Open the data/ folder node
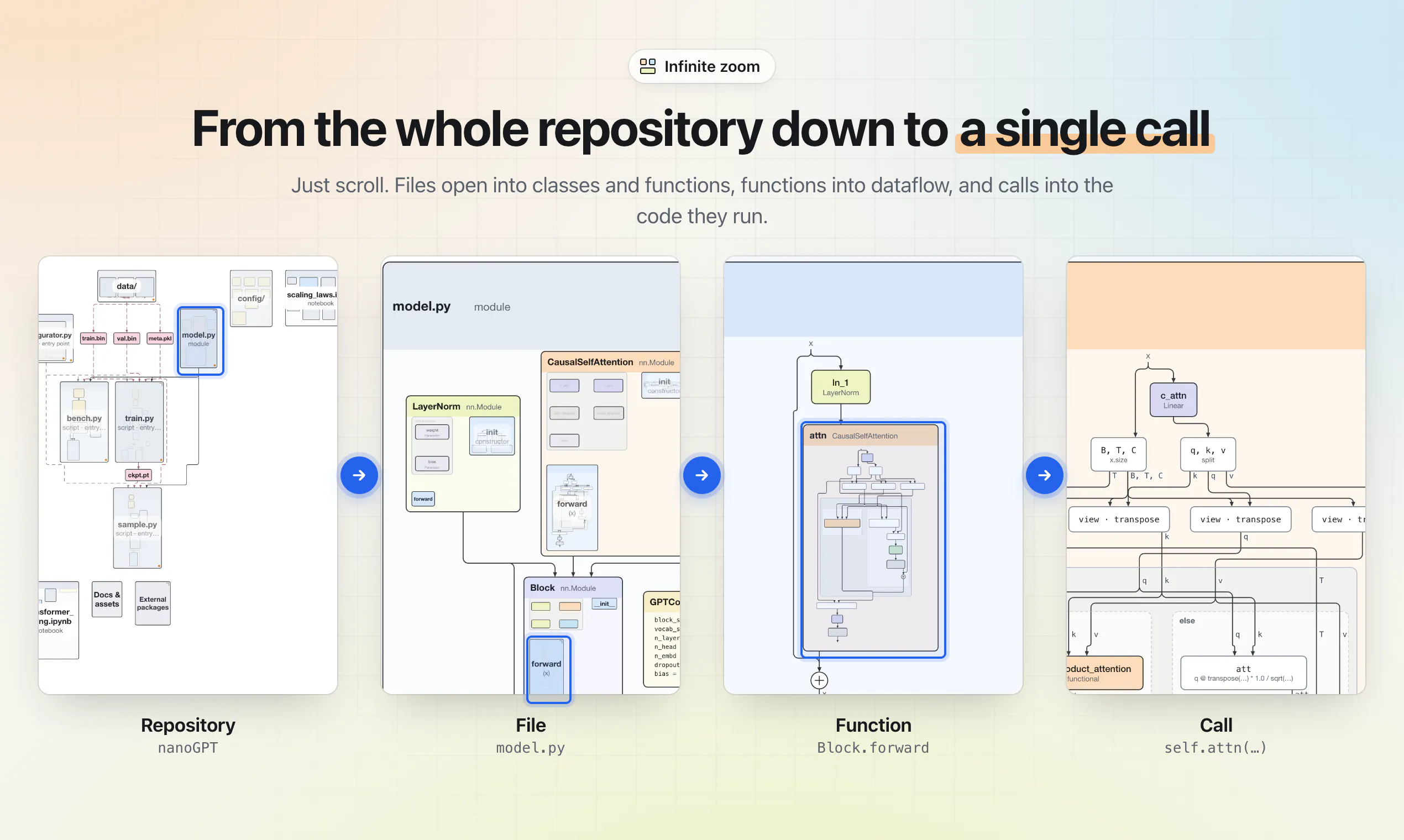 126,286
